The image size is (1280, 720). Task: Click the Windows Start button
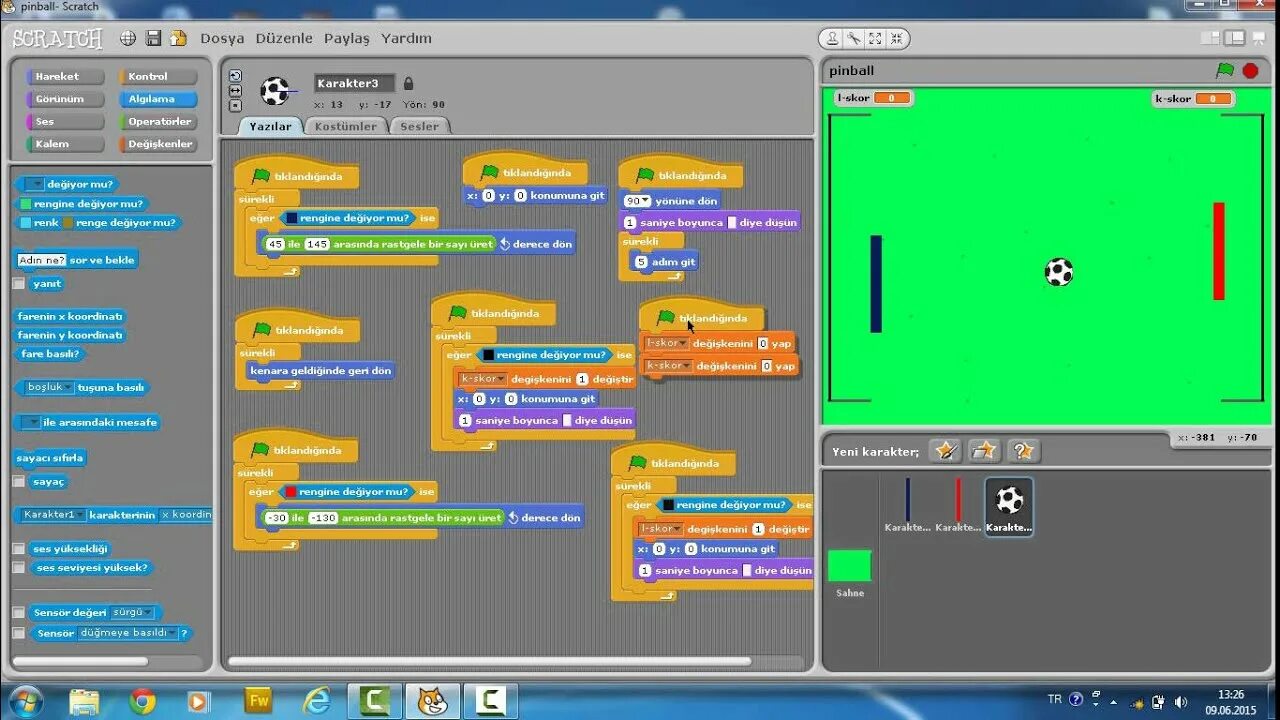(x=24, y=701)
